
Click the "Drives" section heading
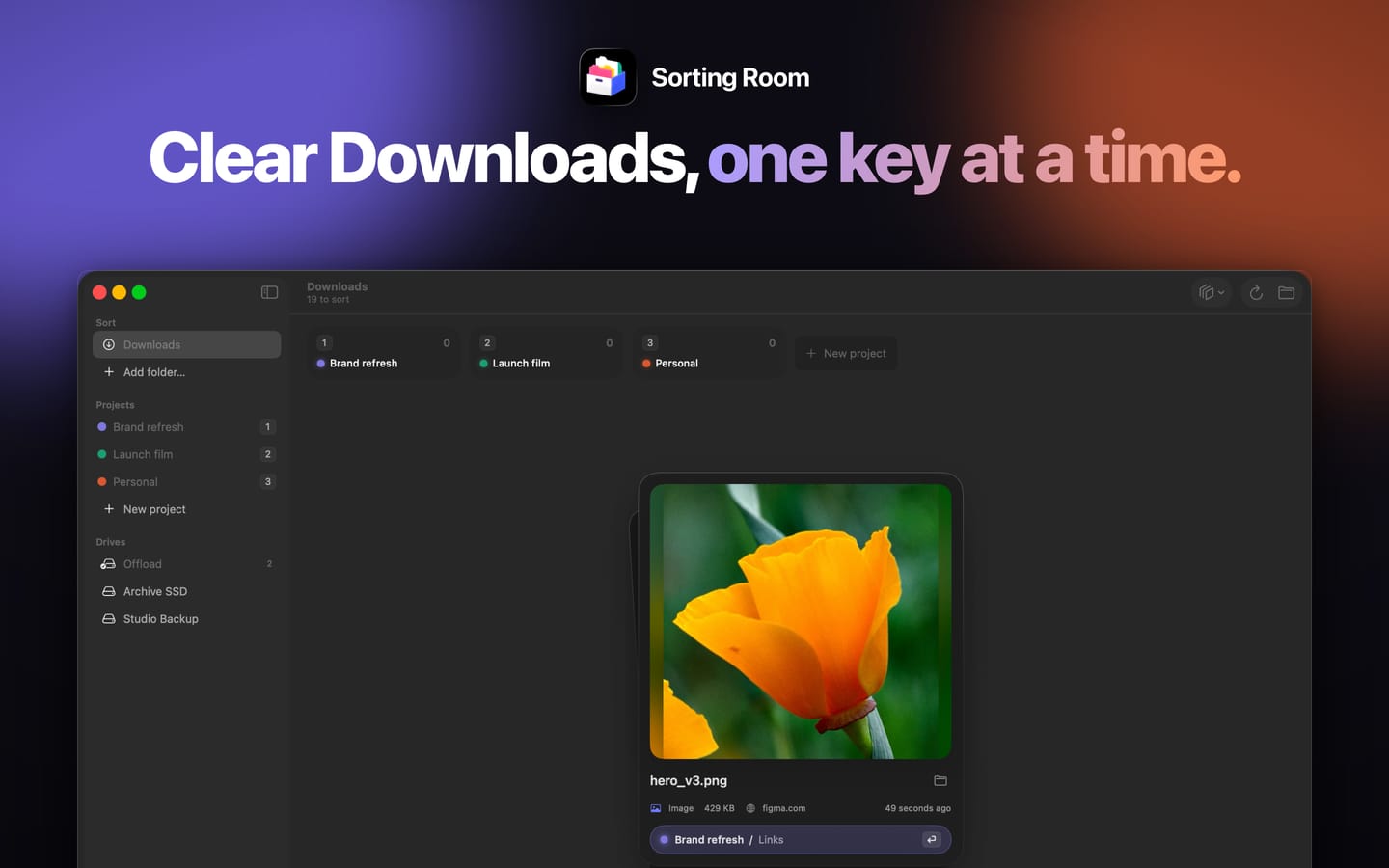coord(111,542)
